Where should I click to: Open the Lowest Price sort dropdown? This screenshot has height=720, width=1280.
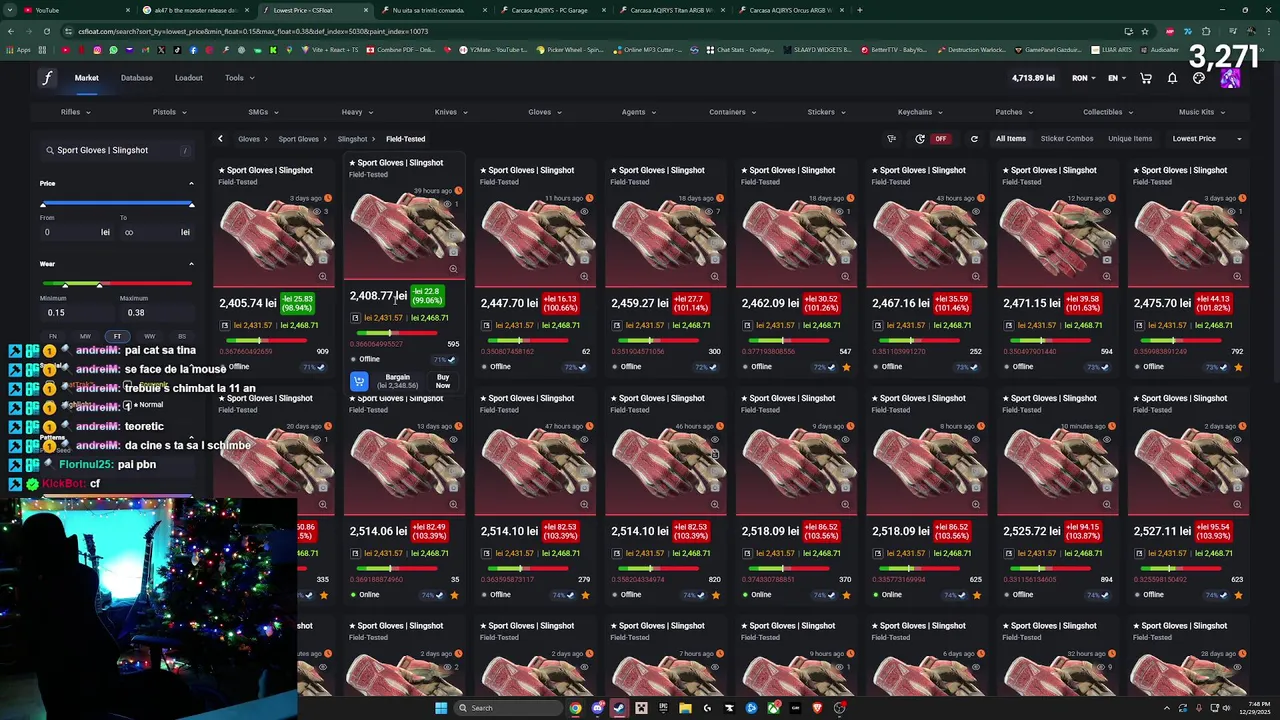click(1207, 139)
